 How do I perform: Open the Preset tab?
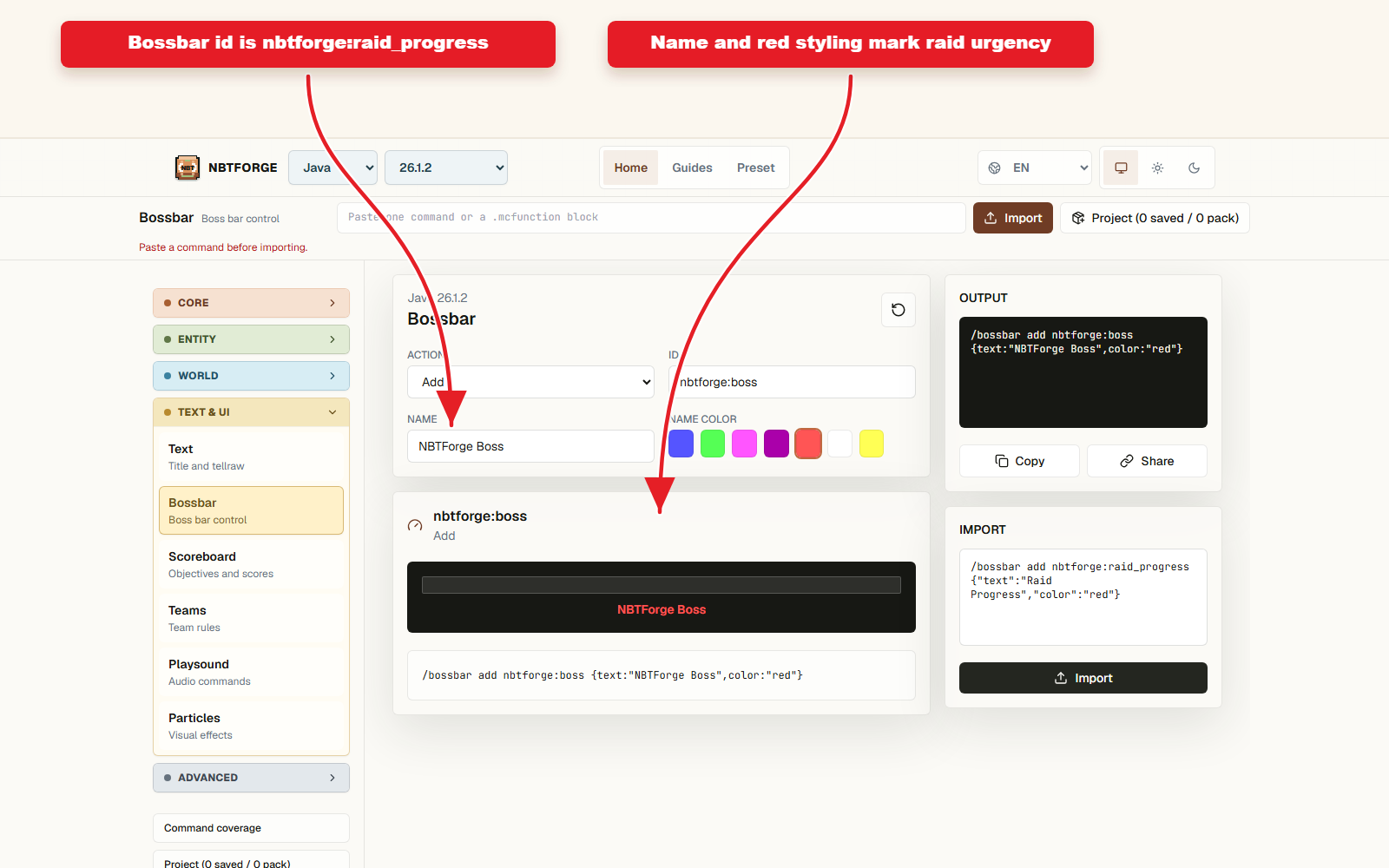756,168
